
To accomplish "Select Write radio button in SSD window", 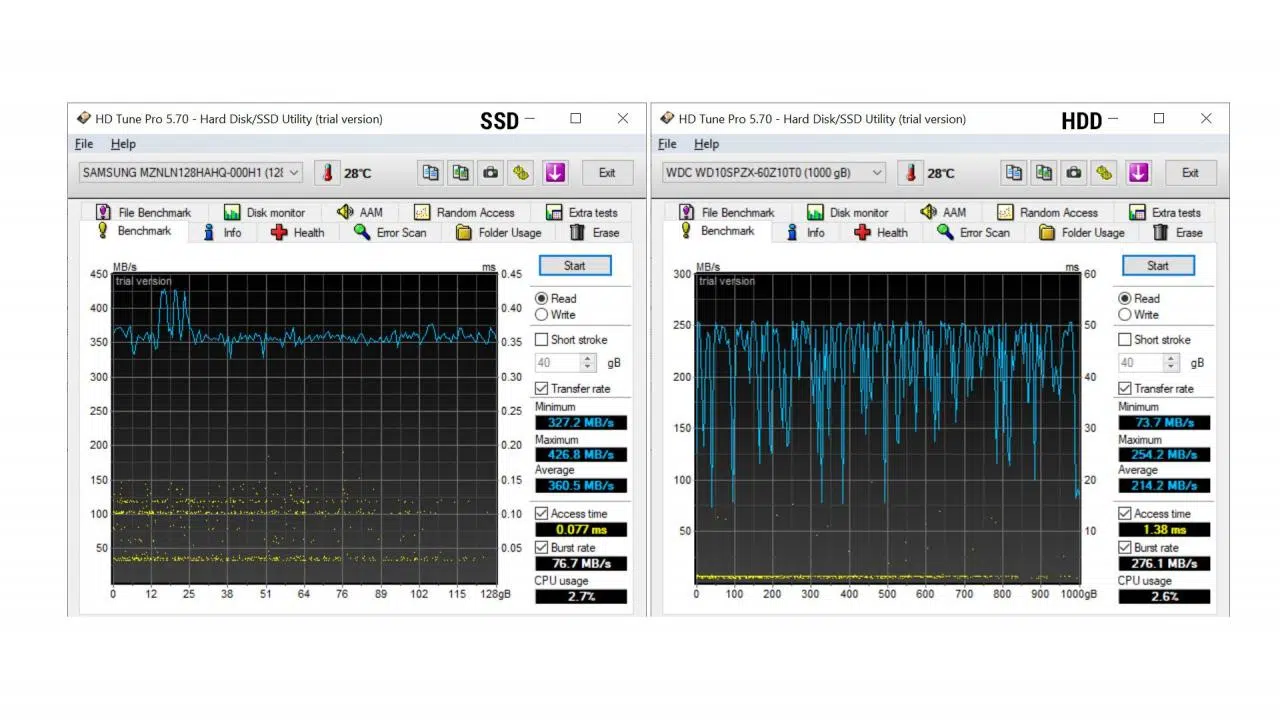I will pyautogui.click(x=541, y=314).
